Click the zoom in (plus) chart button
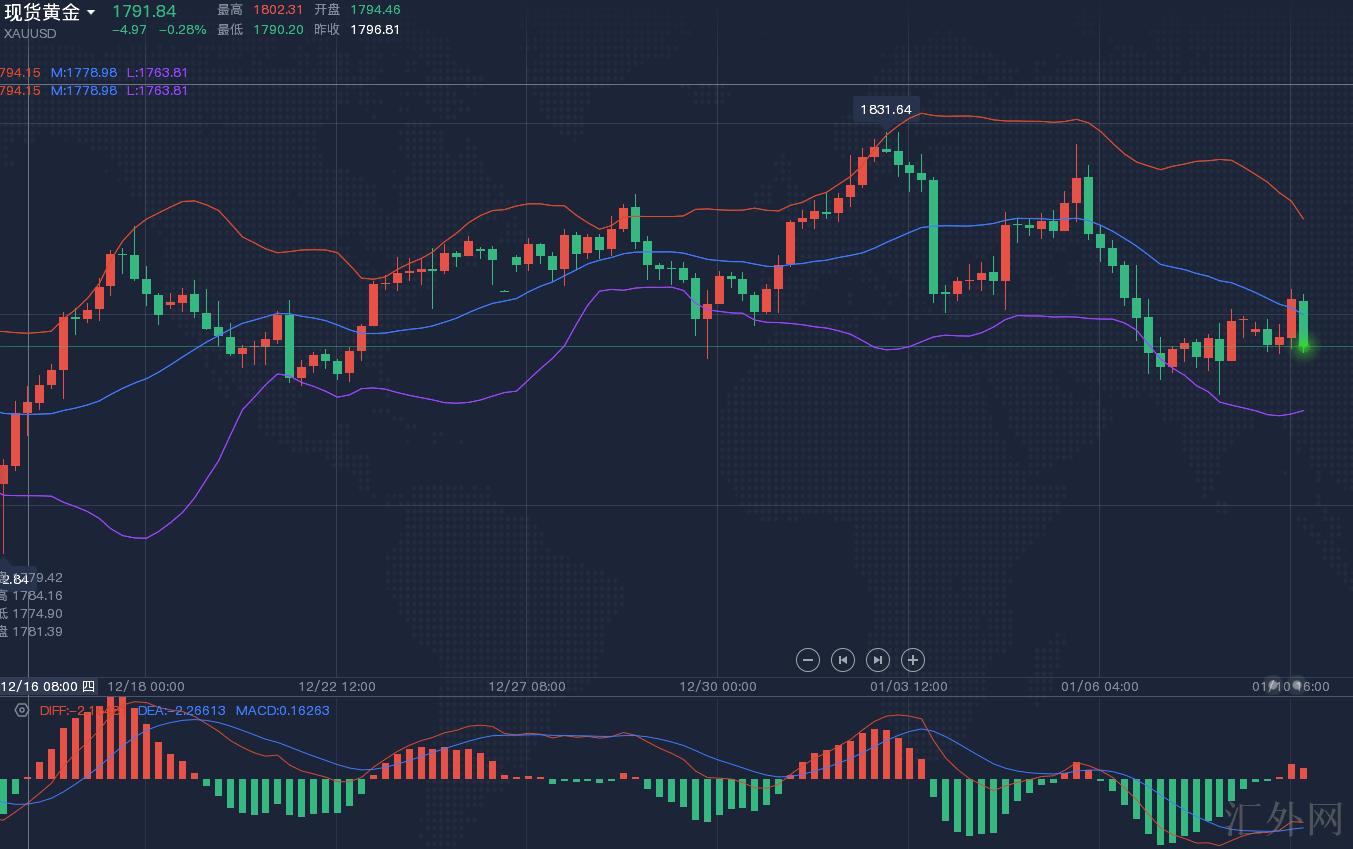 [x=912, y=660]
